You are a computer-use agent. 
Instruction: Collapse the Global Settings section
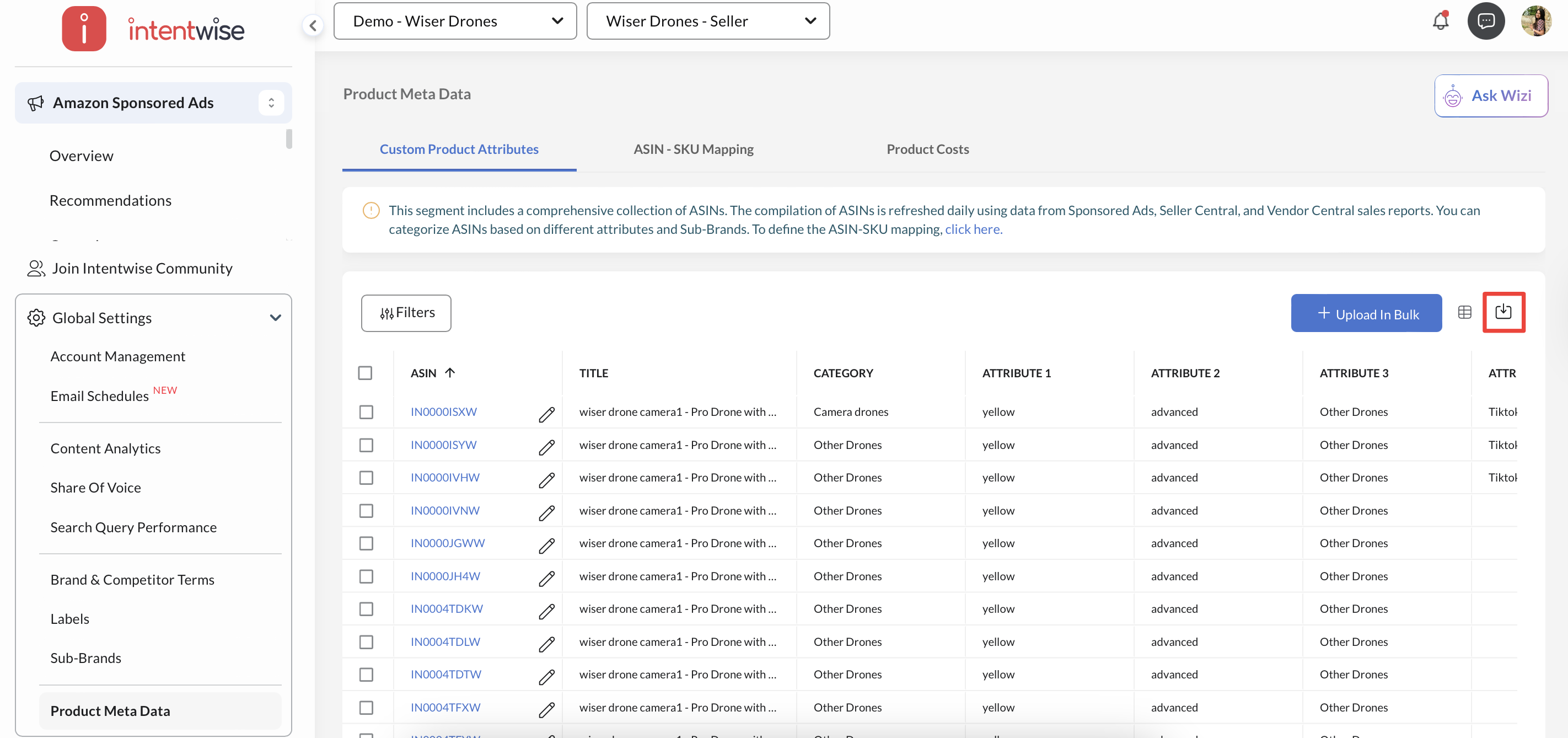coord(275,318)
